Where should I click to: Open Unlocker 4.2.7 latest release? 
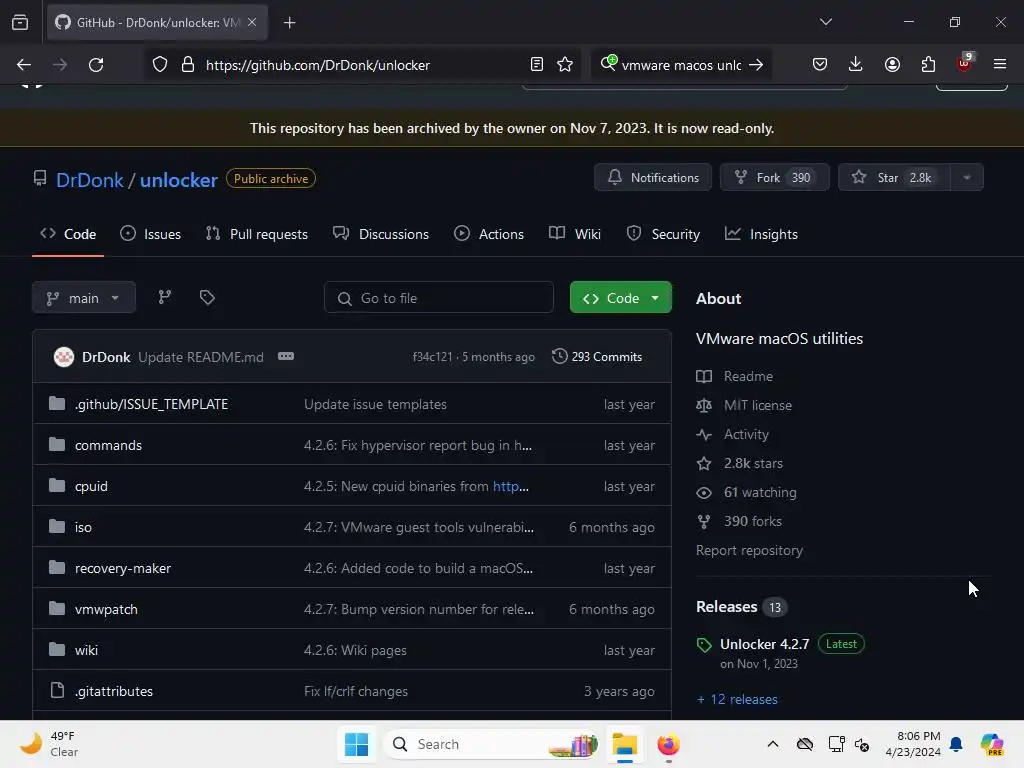pos(764,644)
